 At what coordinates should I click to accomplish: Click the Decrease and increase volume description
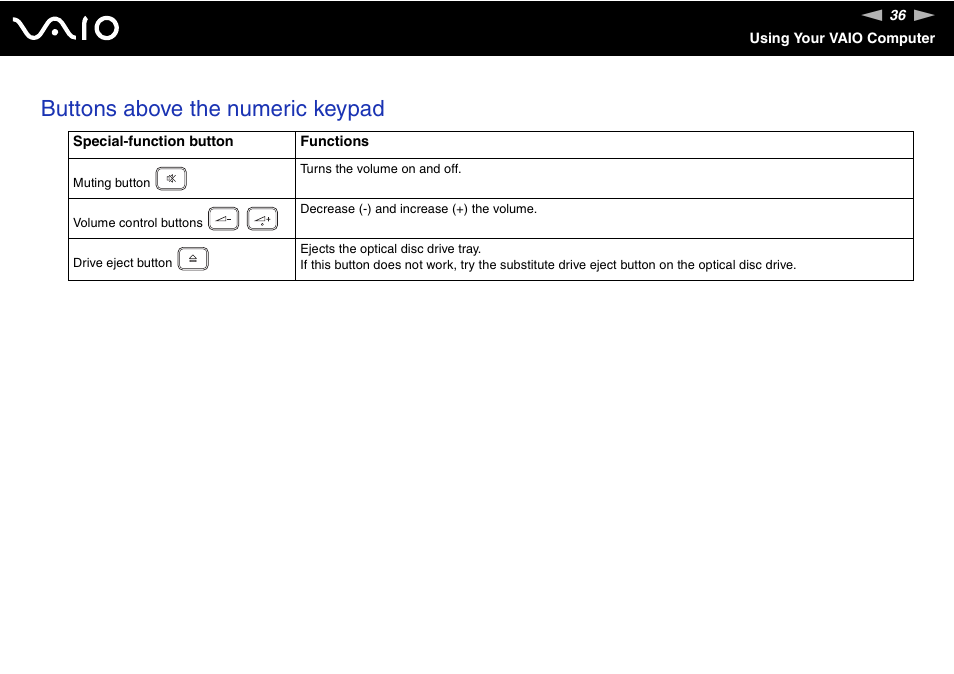point(418,208)
